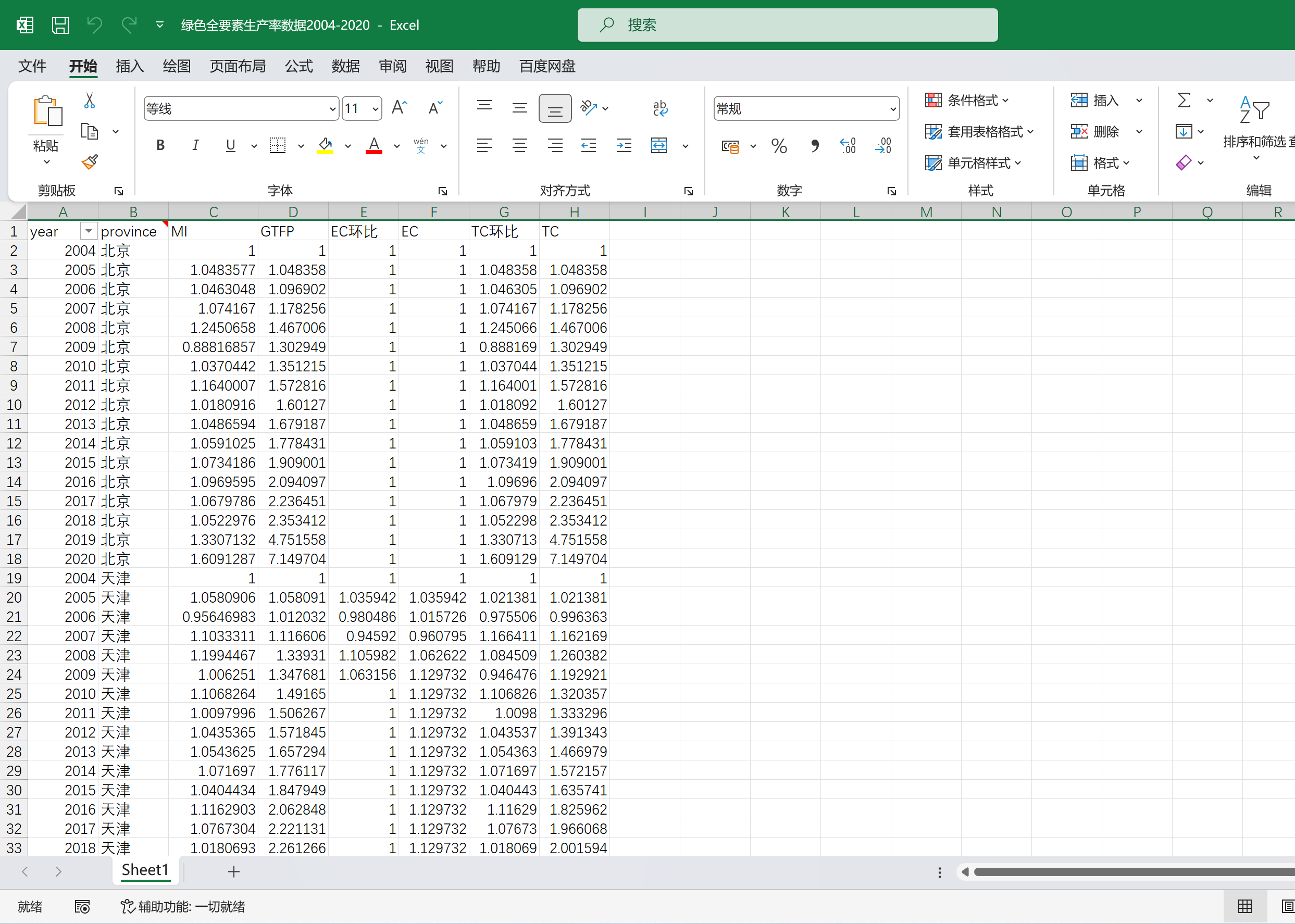Open the font name dropdown

(333, 109)
